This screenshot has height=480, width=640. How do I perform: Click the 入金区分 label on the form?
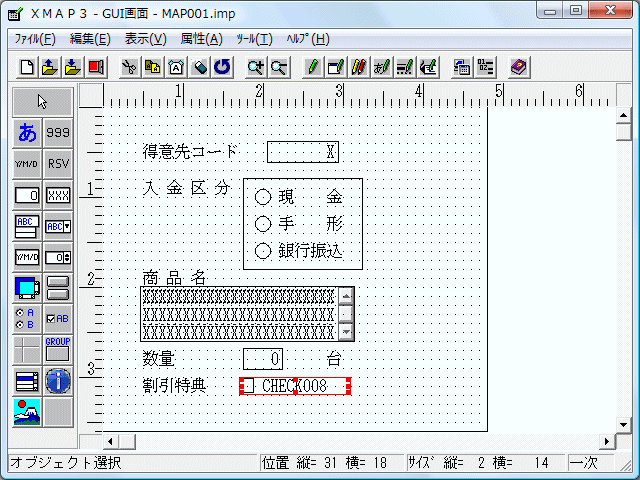click(x=187, y=188)
